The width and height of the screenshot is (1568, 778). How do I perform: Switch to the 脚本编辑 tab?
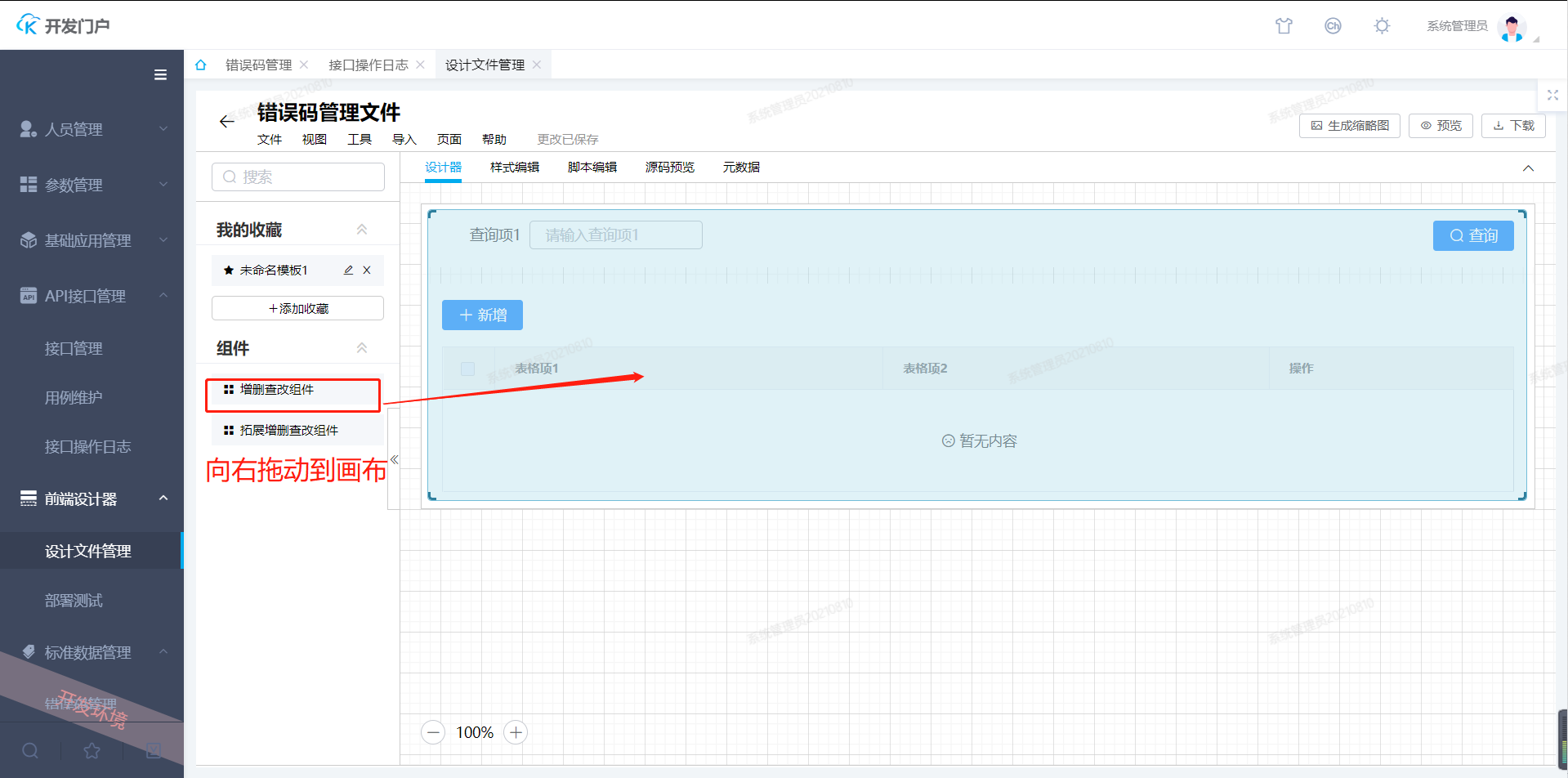click(x=592, y=168)
